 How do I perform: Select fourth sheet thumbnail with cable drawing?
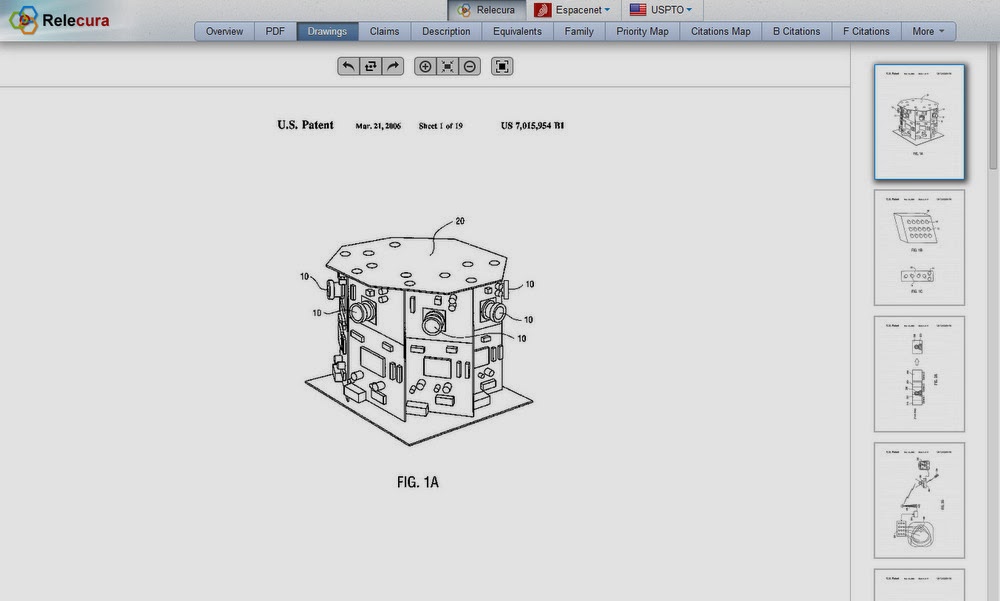coord(919,500)
